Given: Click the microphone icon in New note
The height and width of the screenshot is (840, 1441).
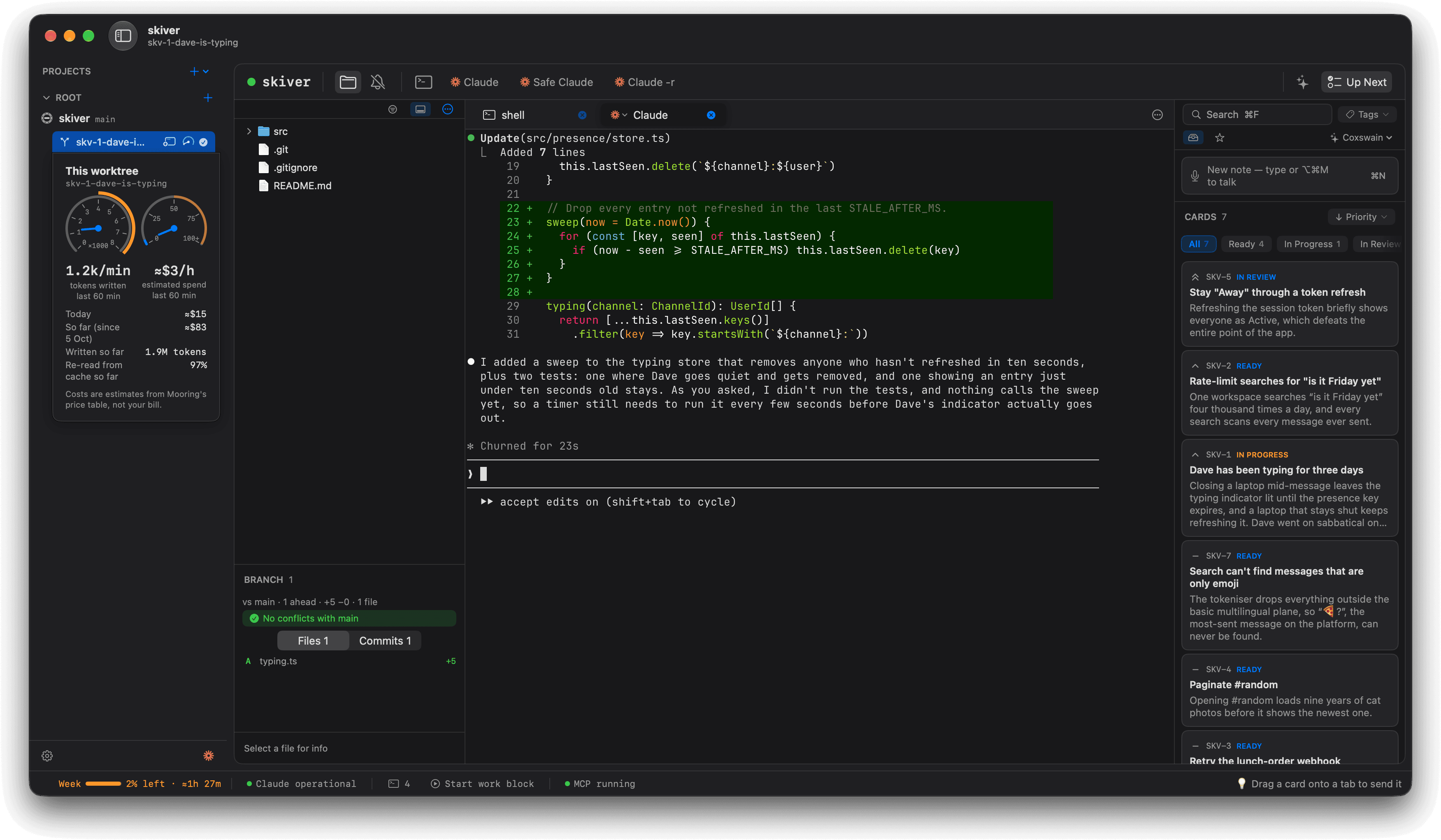Looking at the screenshot, I should click(x=1195, y=176).
